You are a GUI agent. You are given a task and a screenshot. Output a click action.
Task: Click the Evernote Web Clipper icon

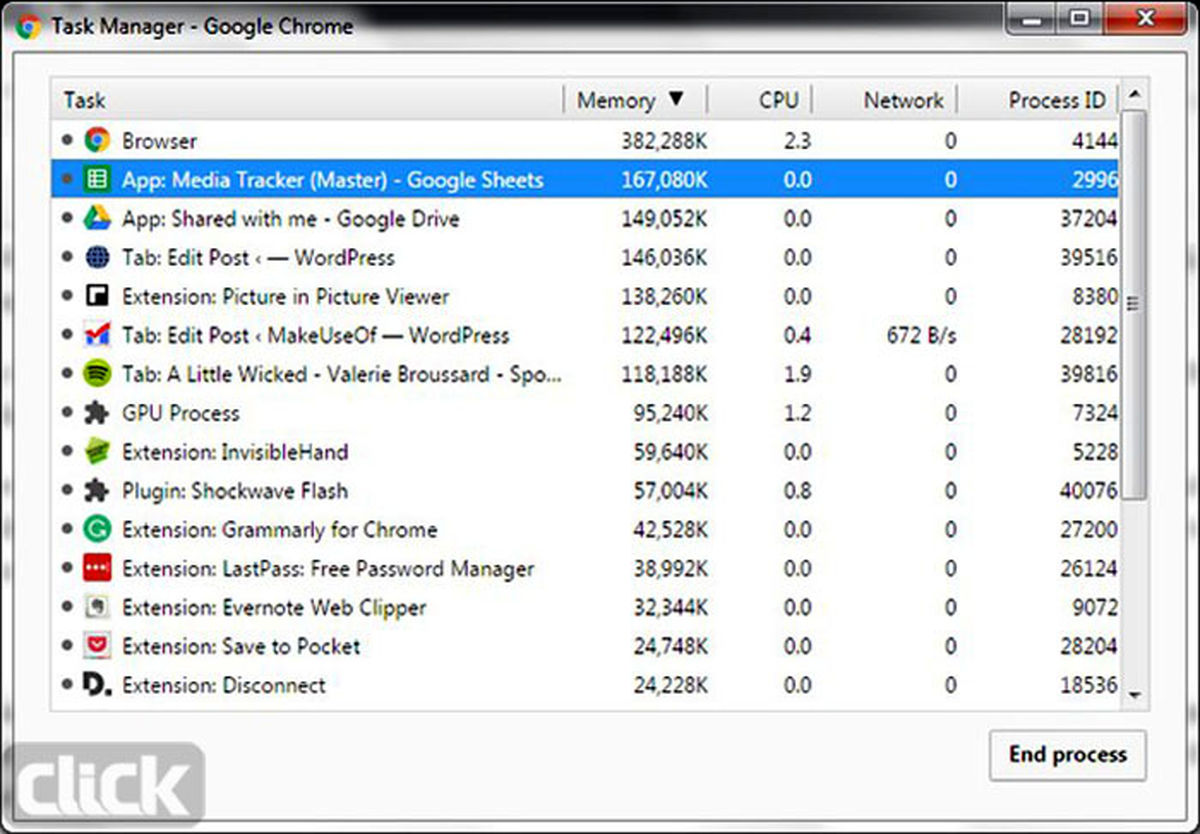click(97, 608)
